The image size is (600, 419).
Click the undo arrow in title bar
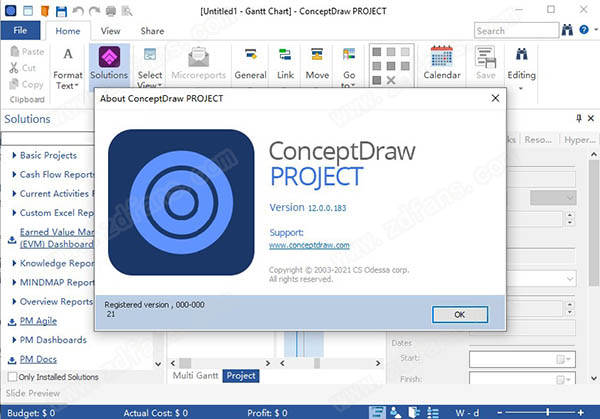[78, 11]
